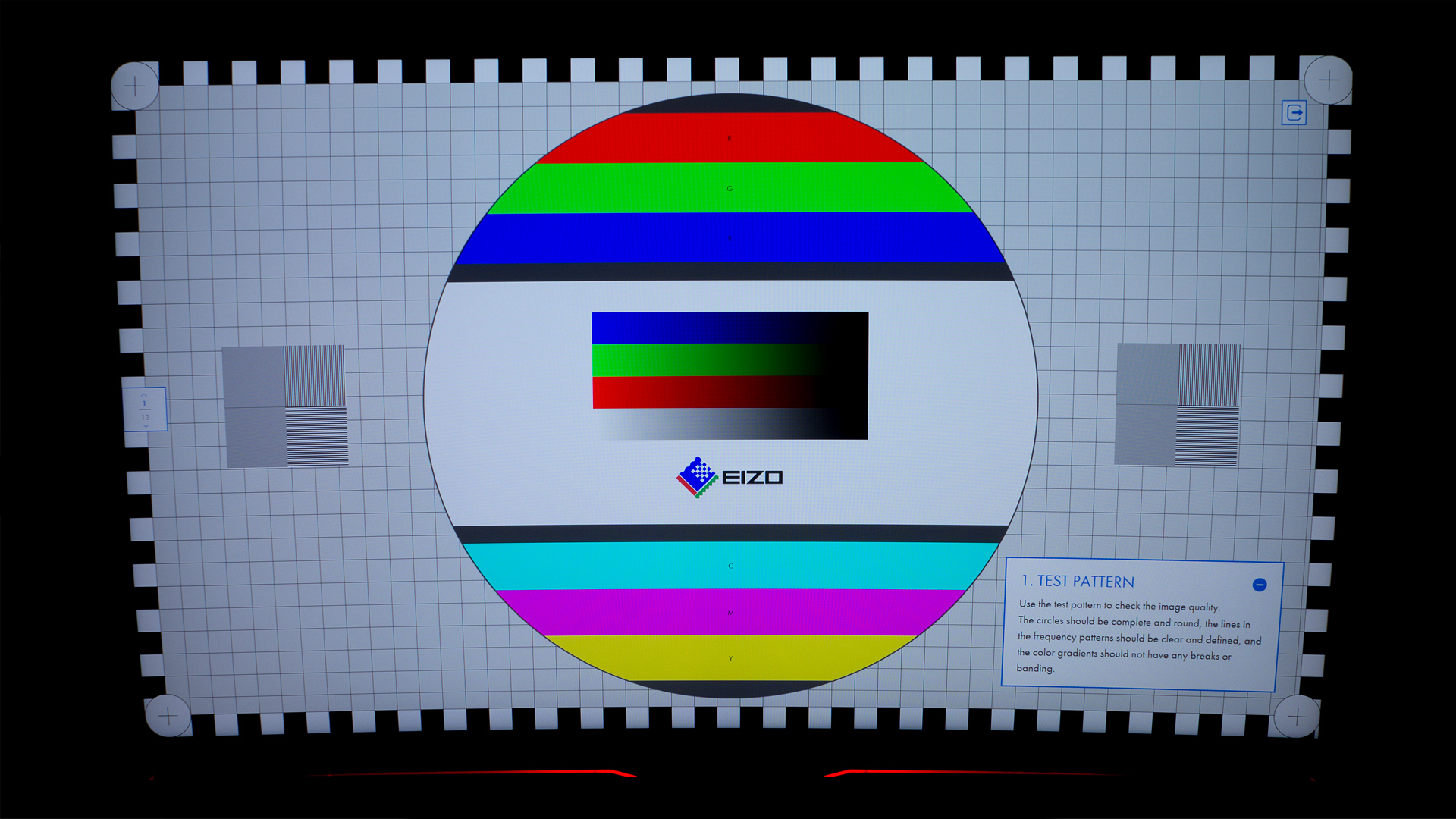Click the EIZO logo

pos(730,477)
